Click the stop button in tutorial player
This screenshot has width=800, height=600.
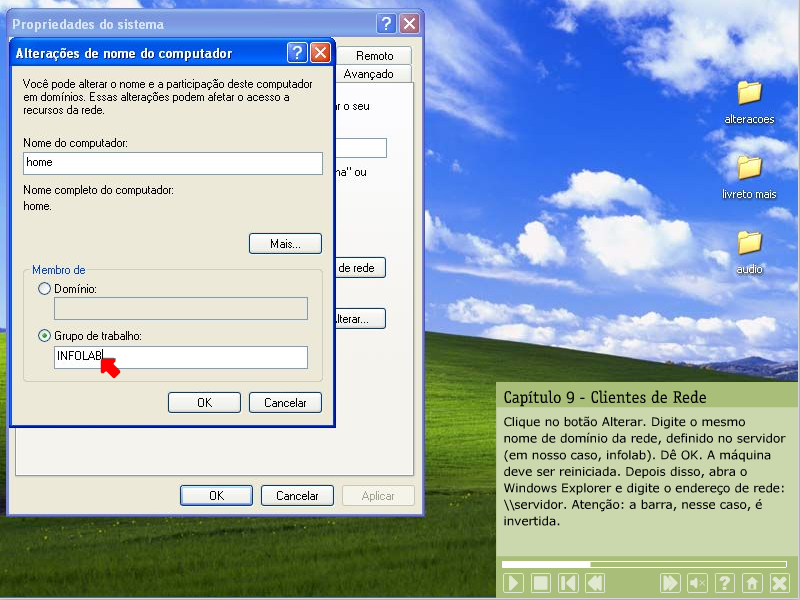pyautogui.click(x=540, y=583)
